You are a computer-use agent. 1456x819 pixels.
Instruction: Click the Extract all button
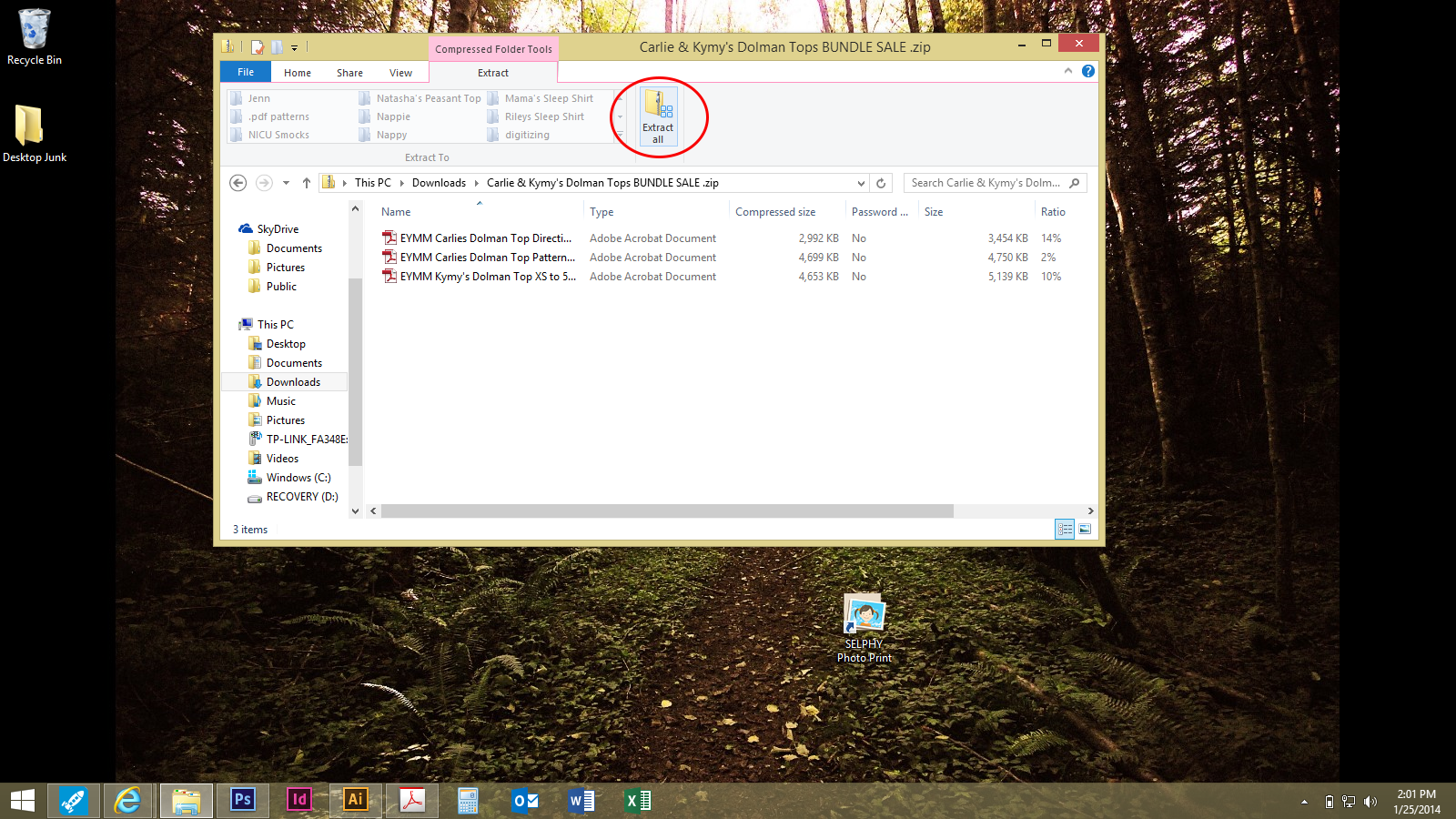coord(658,116)
